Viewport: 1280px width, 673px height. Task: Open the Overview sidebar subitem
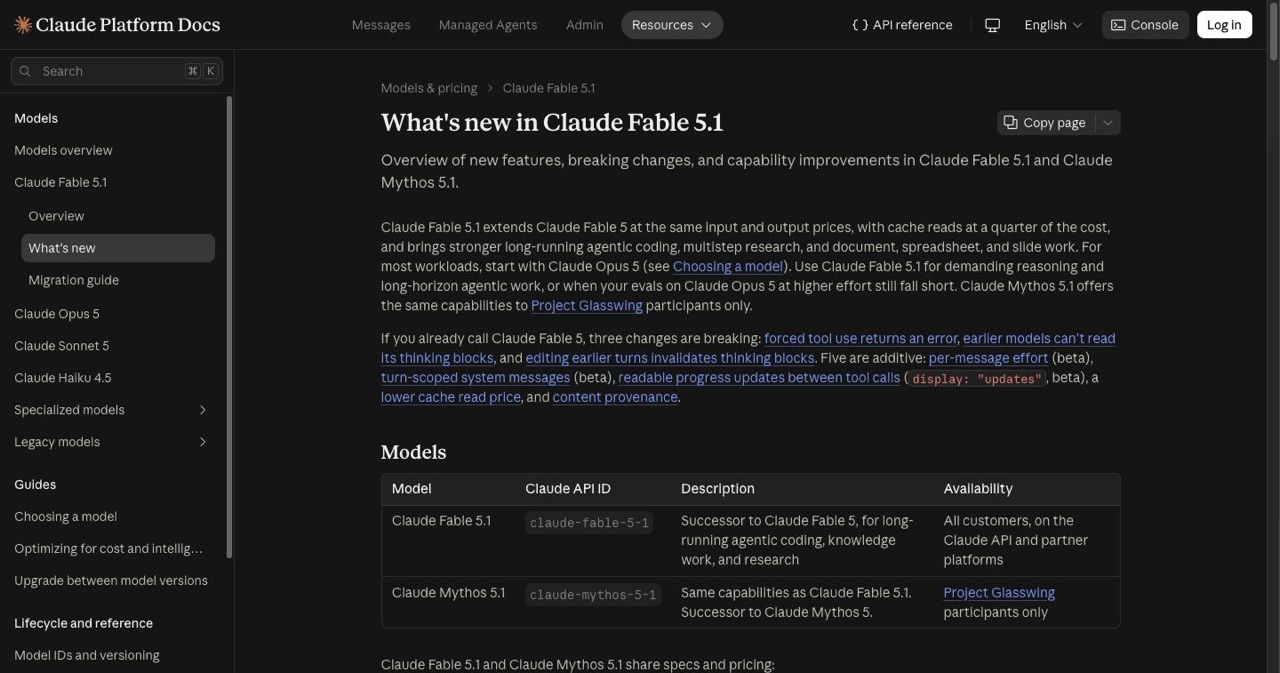tap(56, 216)
